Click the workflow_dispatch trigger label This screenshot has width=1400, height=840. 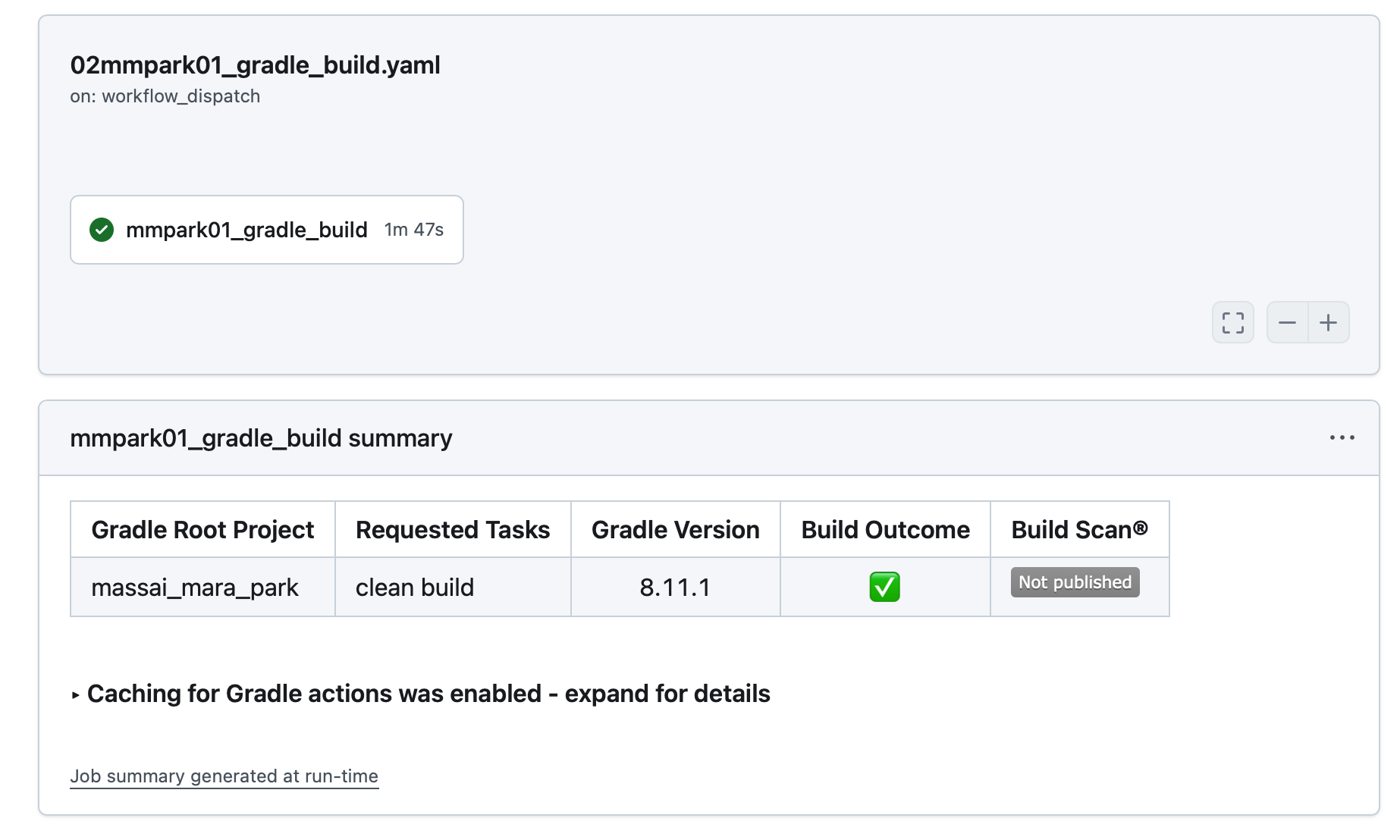(165, 96)
